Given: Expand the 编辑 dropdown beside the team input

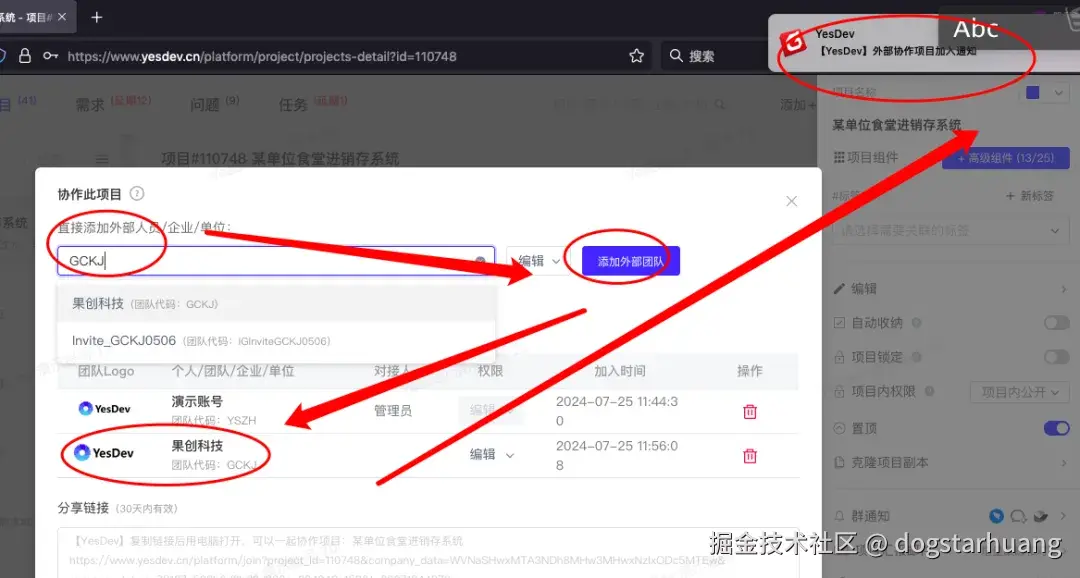Looking at the screenshot, I should (x=537, y=260).
